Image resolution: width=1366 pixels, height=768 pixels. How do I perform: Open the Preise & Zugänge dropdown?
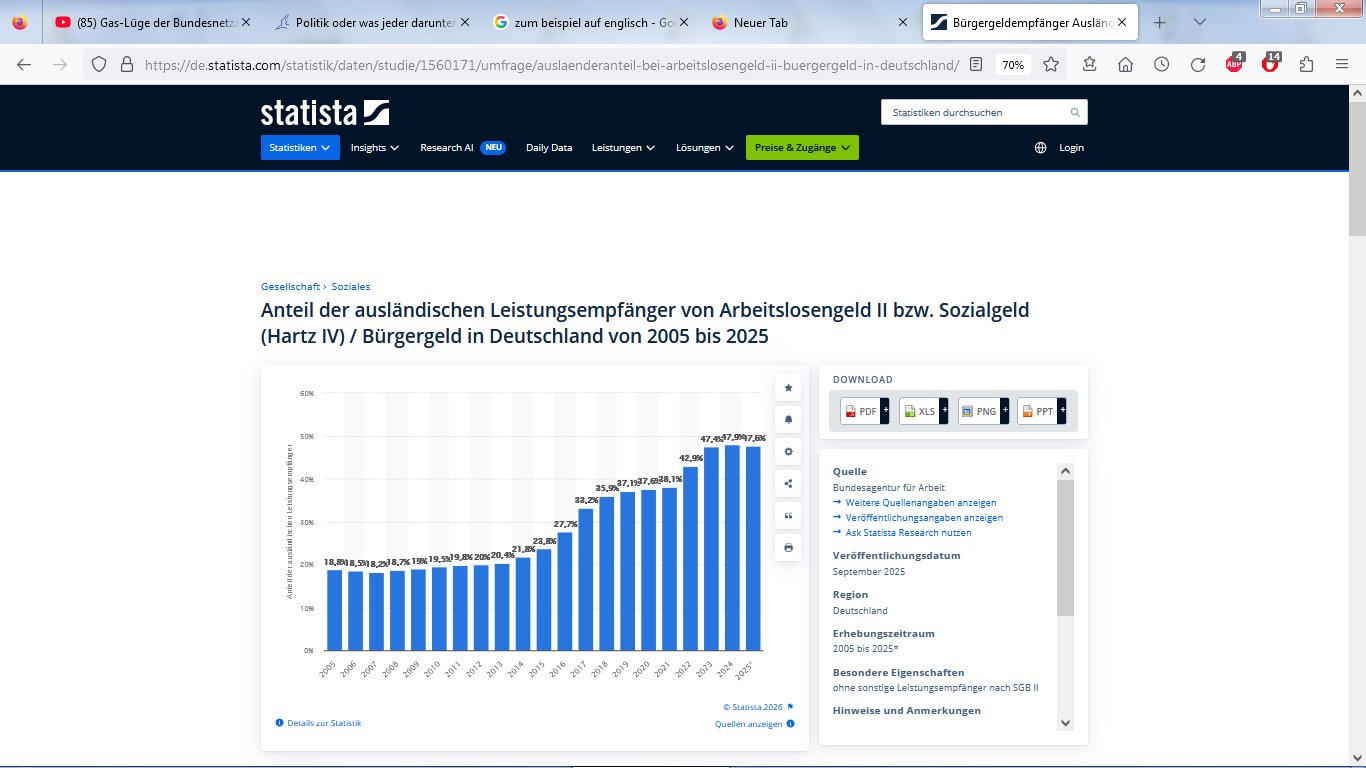click(802, 148)
